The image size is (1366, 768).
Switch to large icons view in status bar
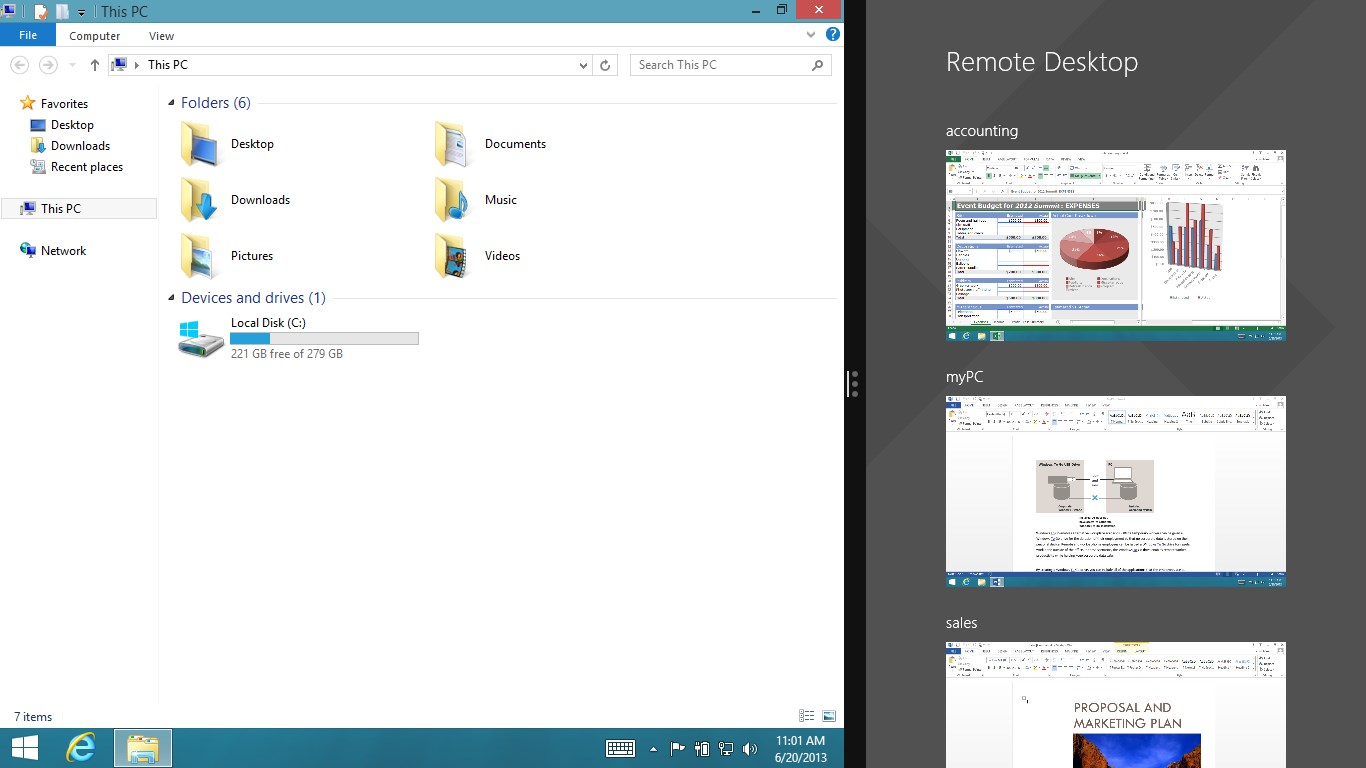click(x=829, y=716)
